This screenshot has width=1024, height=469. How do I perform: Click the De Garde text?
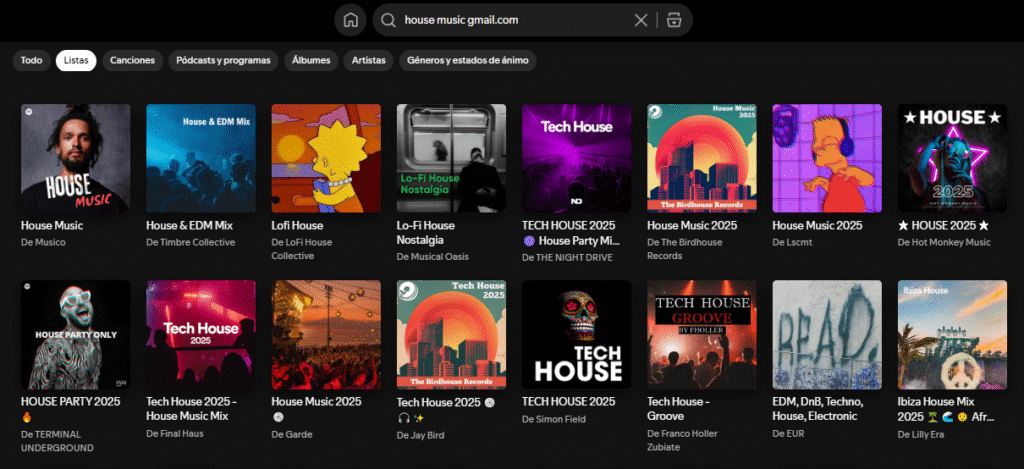tap(292, 434)
